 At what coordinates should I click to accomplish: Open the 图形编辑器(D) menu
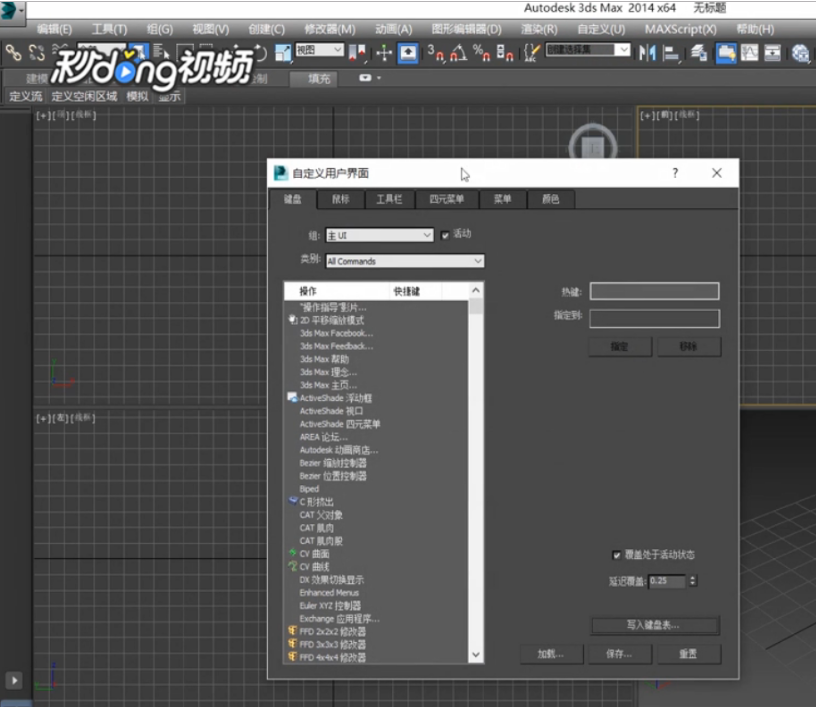pos(467,29)
